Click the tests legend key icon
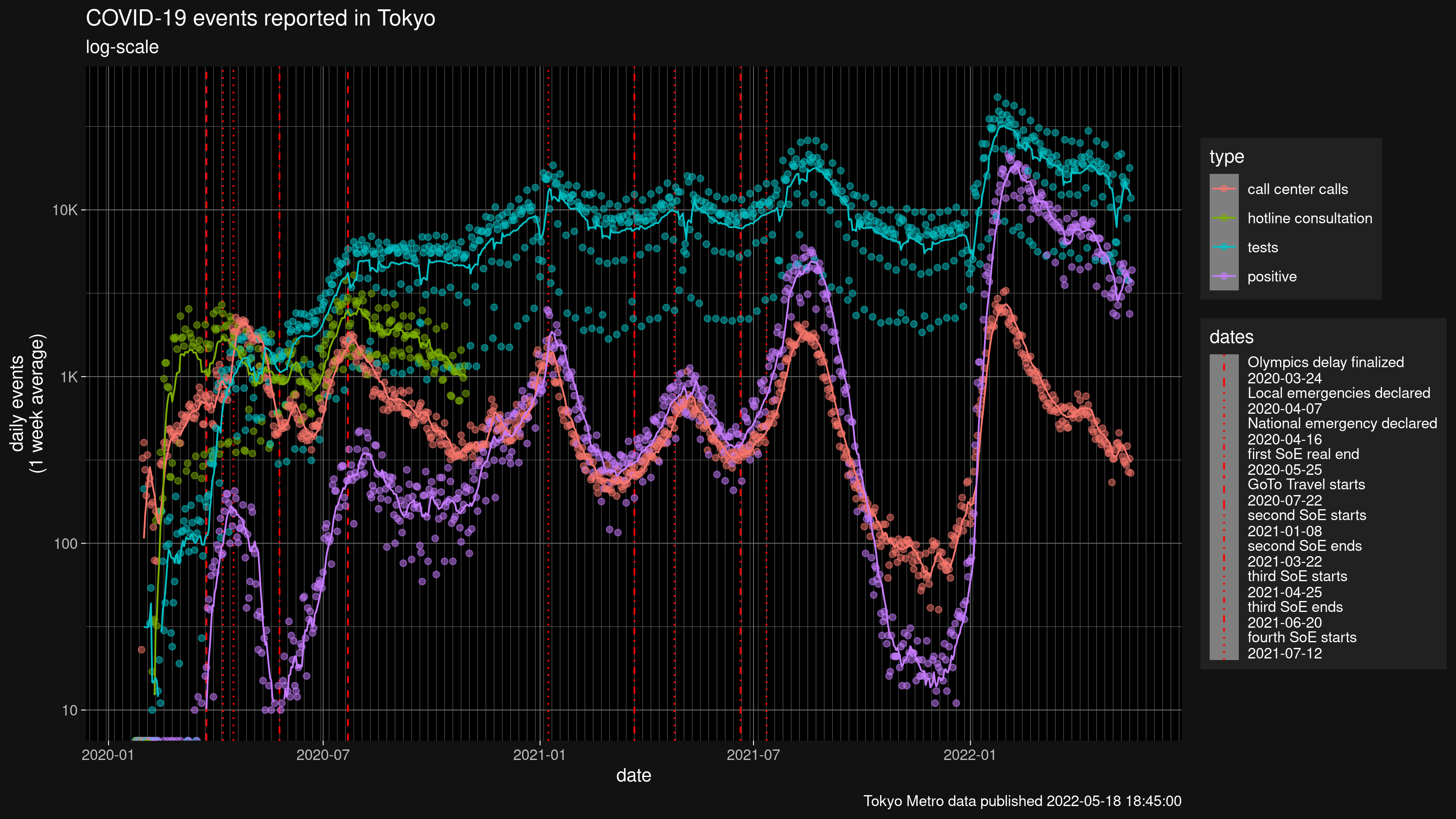 (x=1224, y=247)
